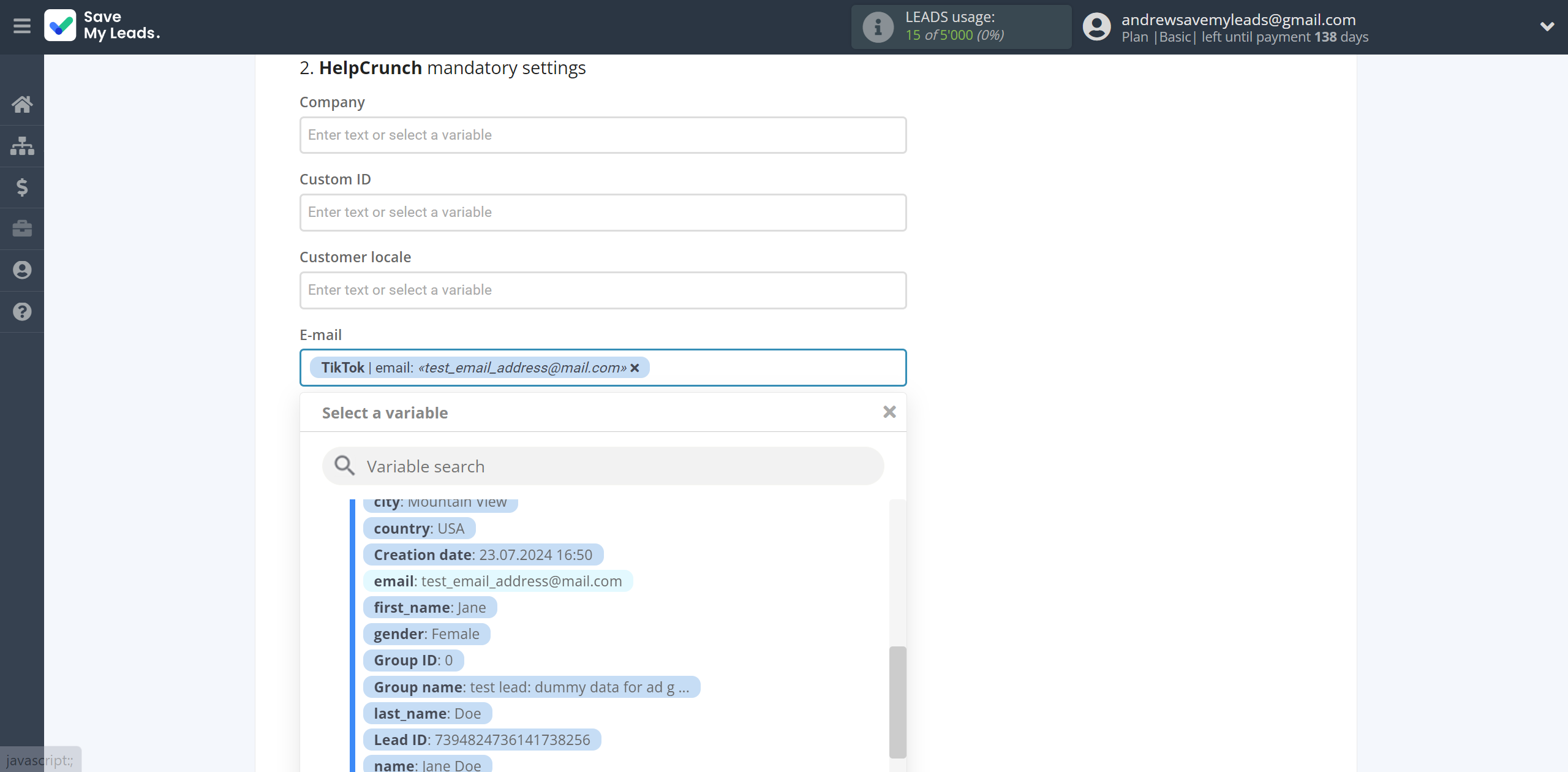The image size is (1568, 772).
Task: Go to the Home dashboard icon
Action: click(22, 104)
